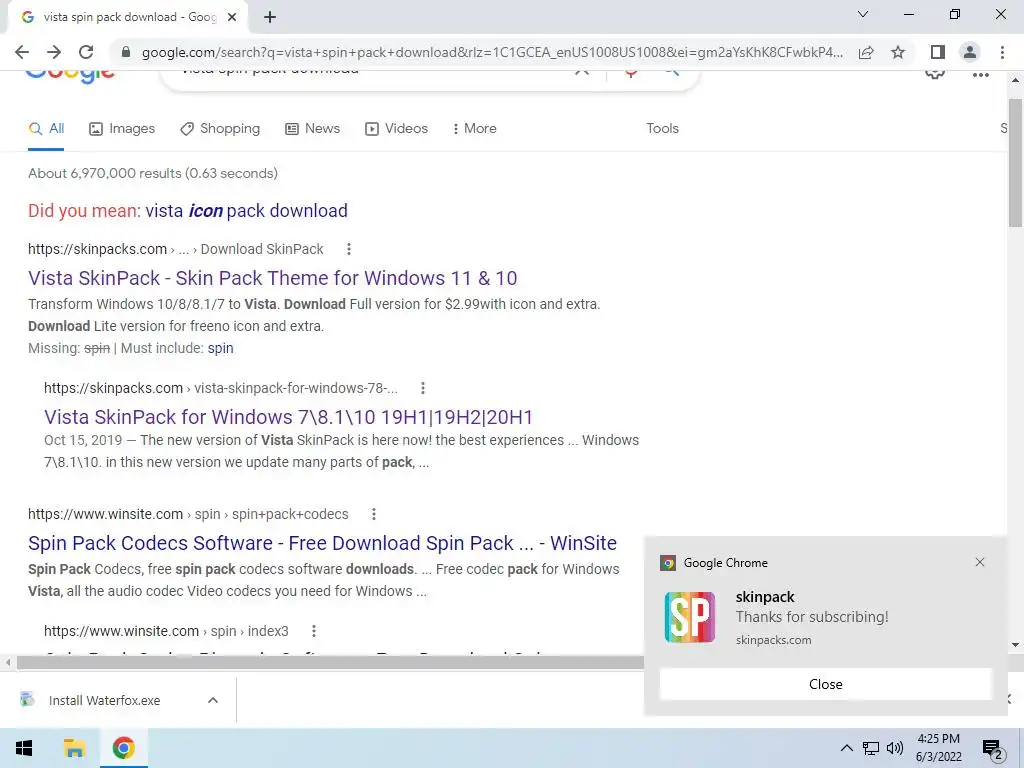Open the clock showing 4:25 PM
This screenshot has height=768, width=1024.
[938, 748]
